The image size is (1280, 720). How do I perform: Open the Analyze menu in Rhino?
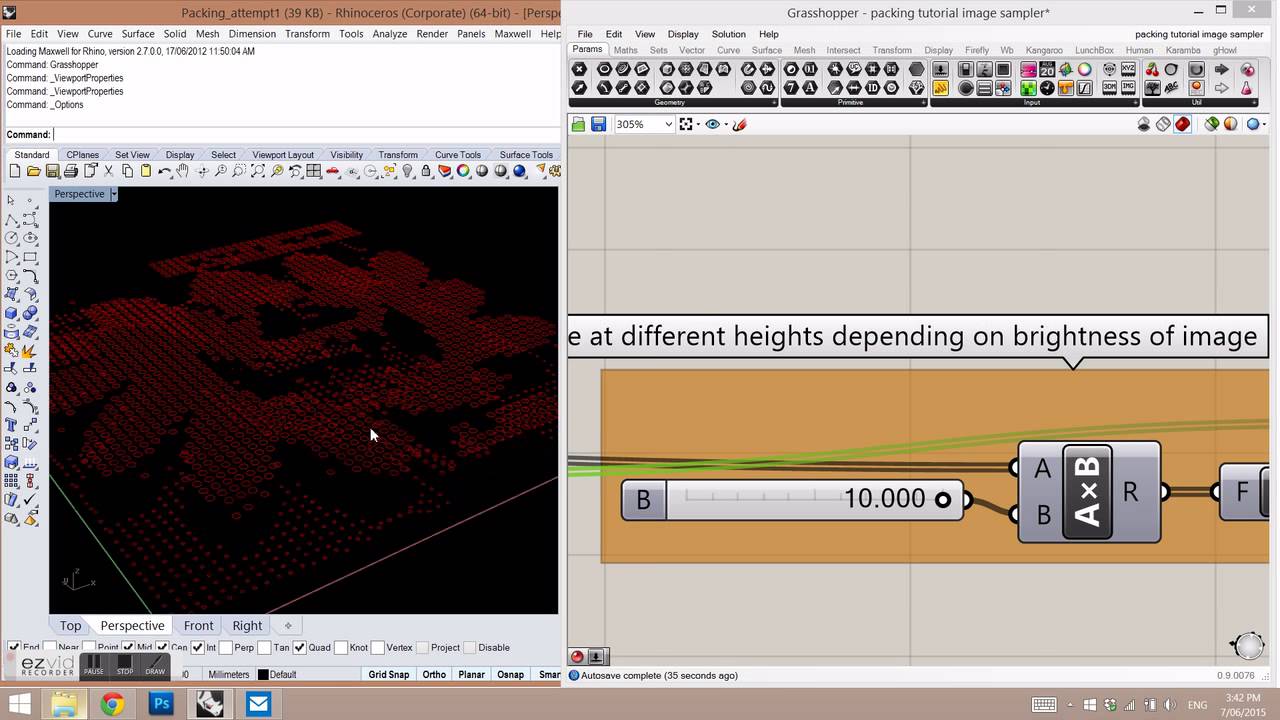pos(389,34)
